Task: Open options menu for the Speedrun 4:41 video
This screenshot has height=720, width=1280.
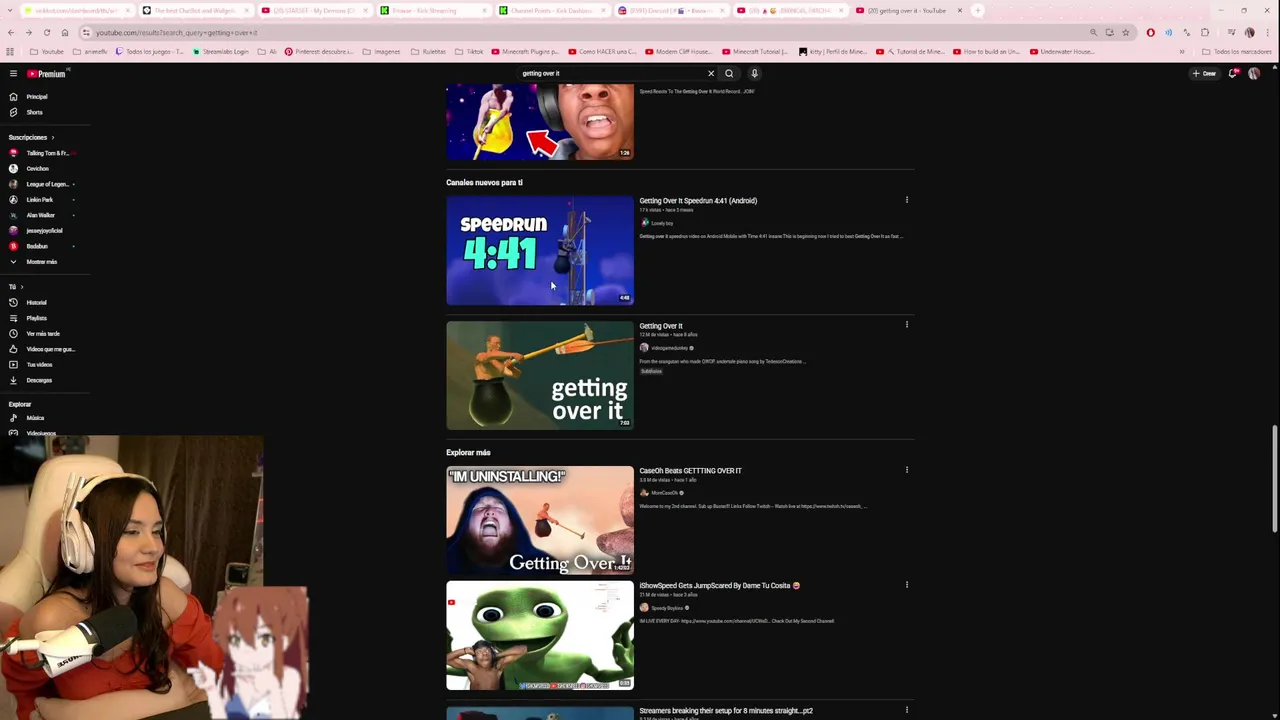Action: 907,200
